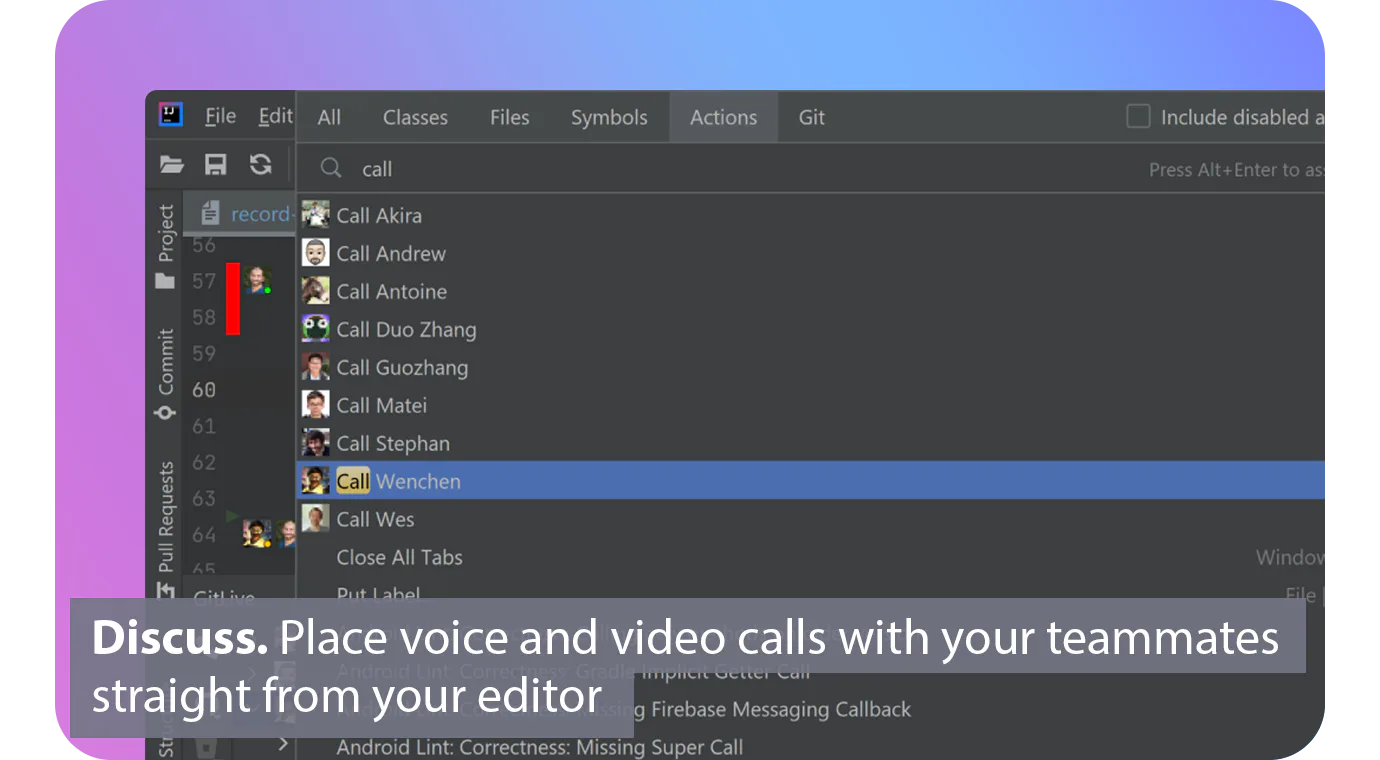Select the Call Akira action

click(x=811, y=215)
